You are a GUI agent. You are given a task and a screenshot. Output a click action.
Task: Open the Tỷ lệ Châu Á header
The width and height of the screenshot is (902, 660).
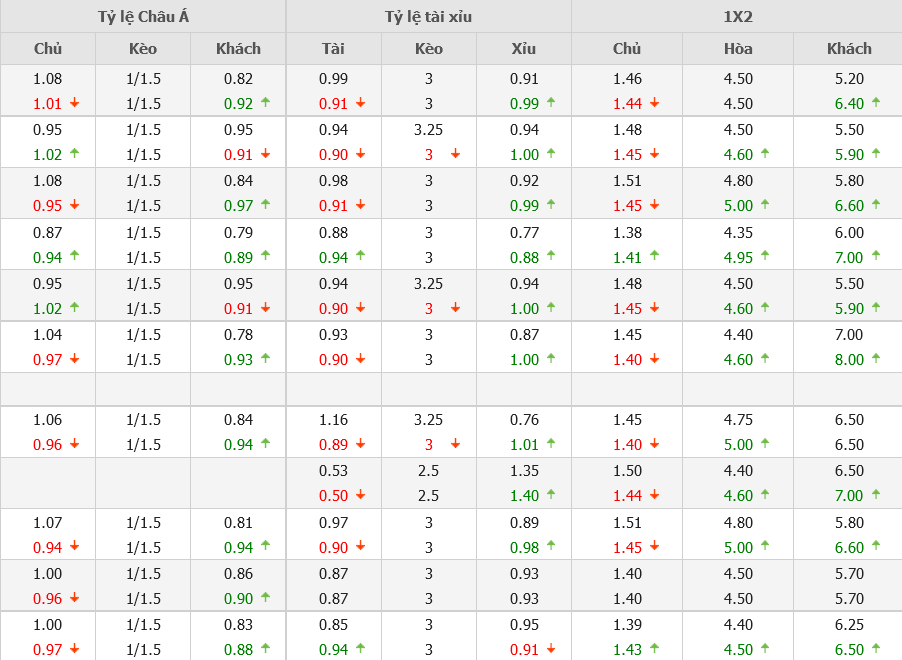coord(143,16)
